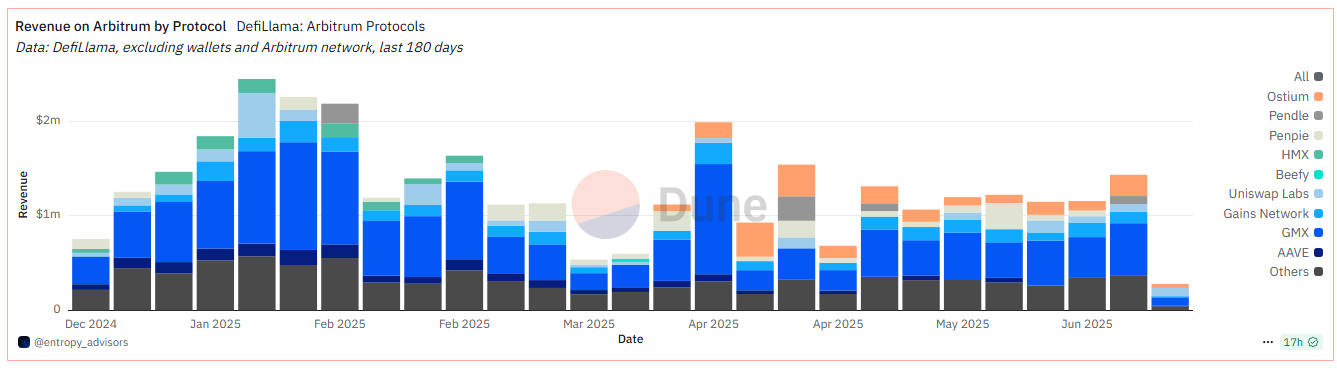
Task: Click the final smallest bar of the chart
Action: [x=1170, y=298]
